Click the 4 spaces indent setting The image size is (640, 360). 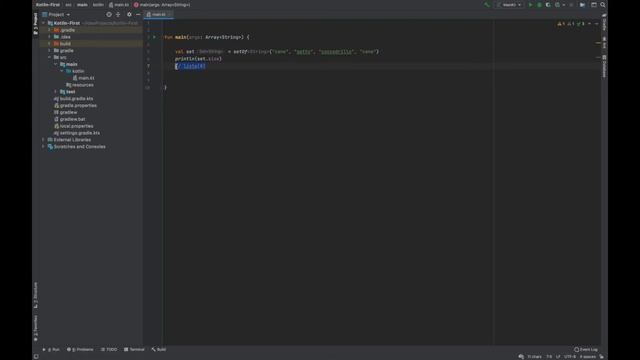(588, 357)
